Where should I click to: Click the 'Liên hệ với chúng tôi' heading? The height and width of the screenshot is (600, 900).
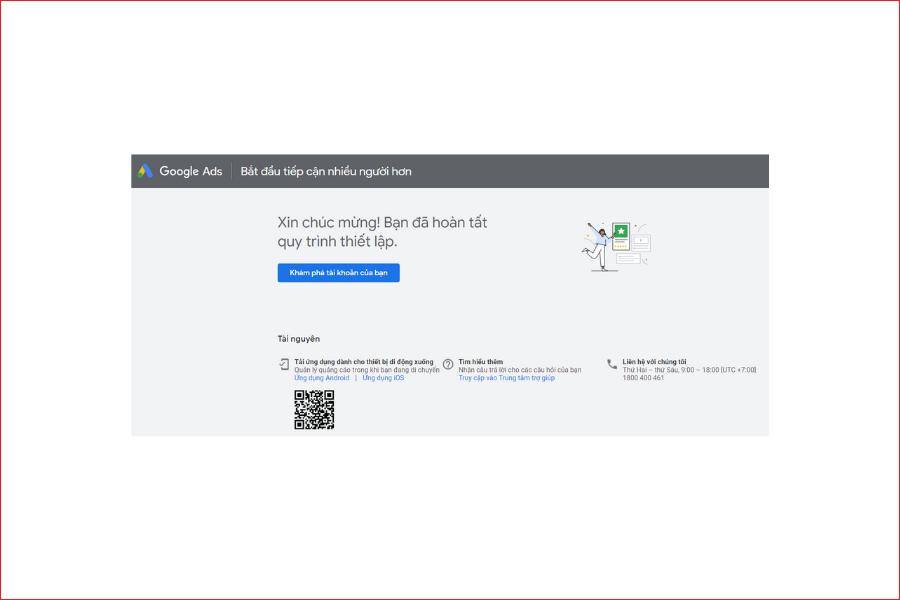click(x=654, y=362)
